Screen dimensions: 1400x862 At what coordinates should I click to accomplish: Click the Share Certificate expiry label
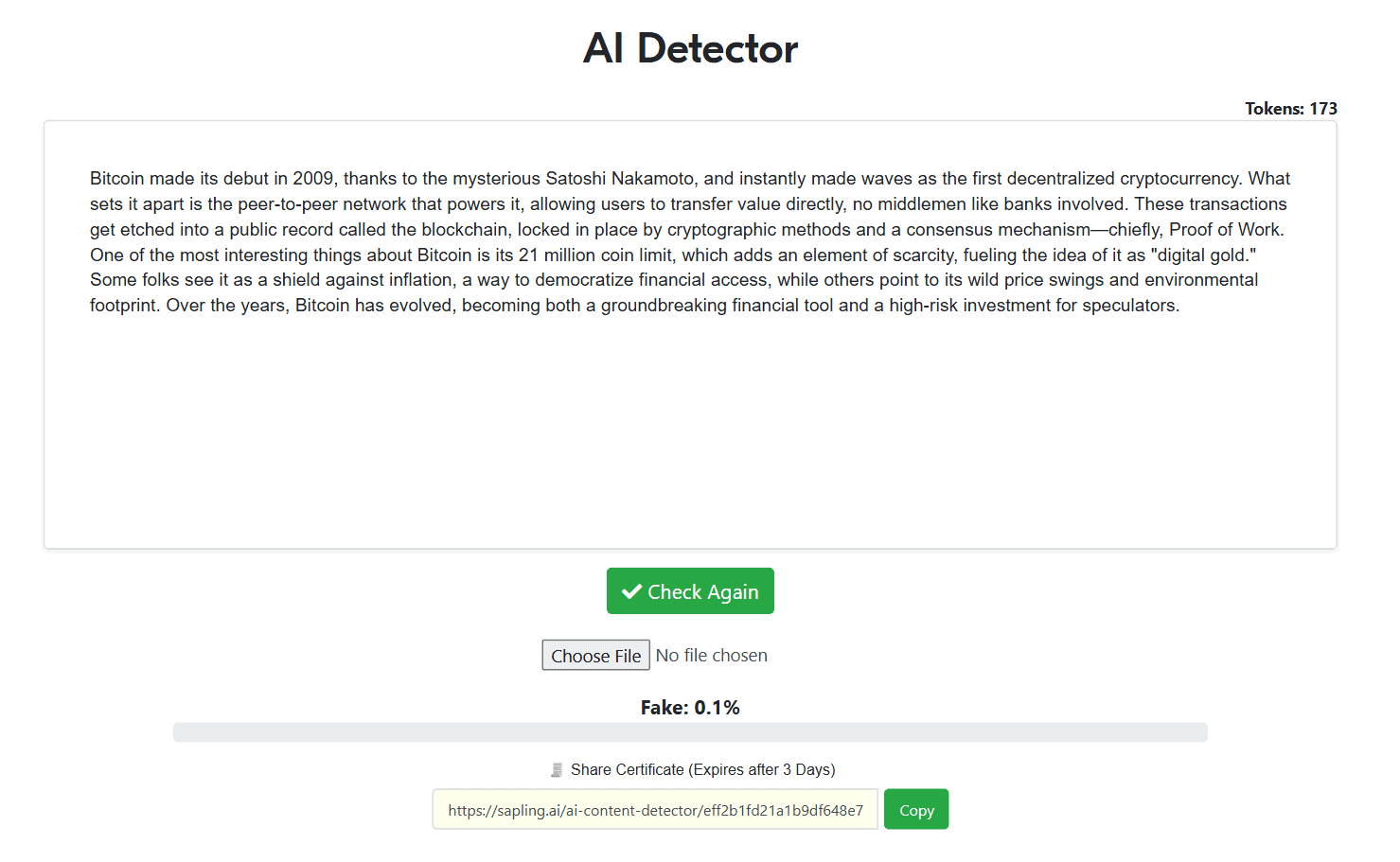(x=702, y=770)
